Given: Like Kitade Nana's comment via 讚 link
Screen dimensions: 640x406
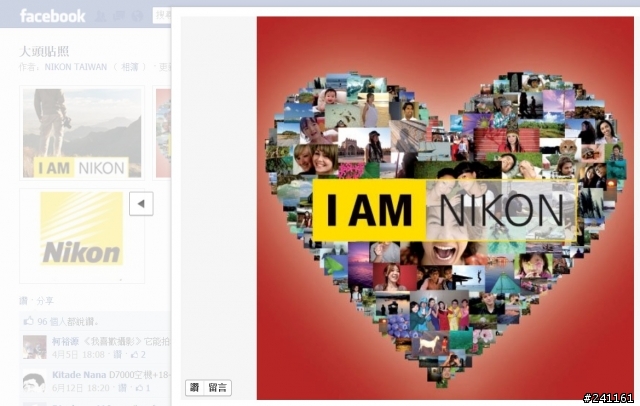Looking at the screenshot, I should (122, 388).
